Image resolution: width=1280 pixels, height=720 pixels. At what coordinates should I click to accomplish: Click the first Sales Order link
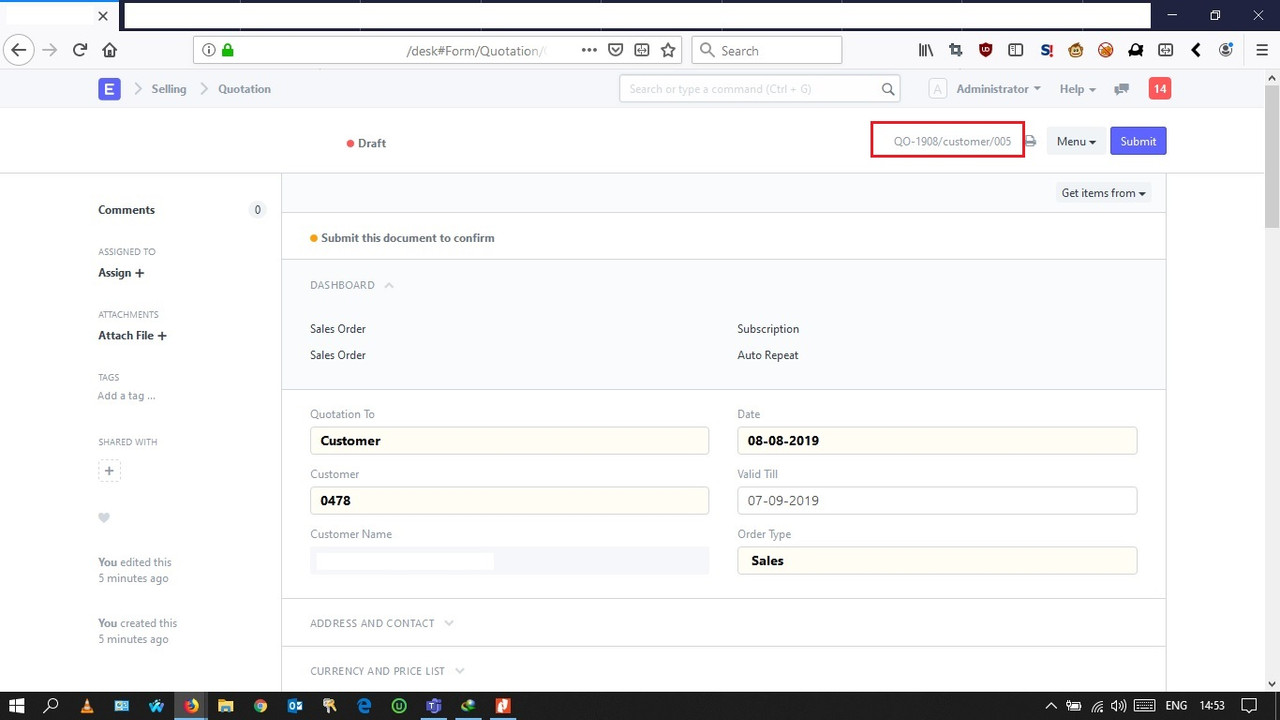coord(338,329)
